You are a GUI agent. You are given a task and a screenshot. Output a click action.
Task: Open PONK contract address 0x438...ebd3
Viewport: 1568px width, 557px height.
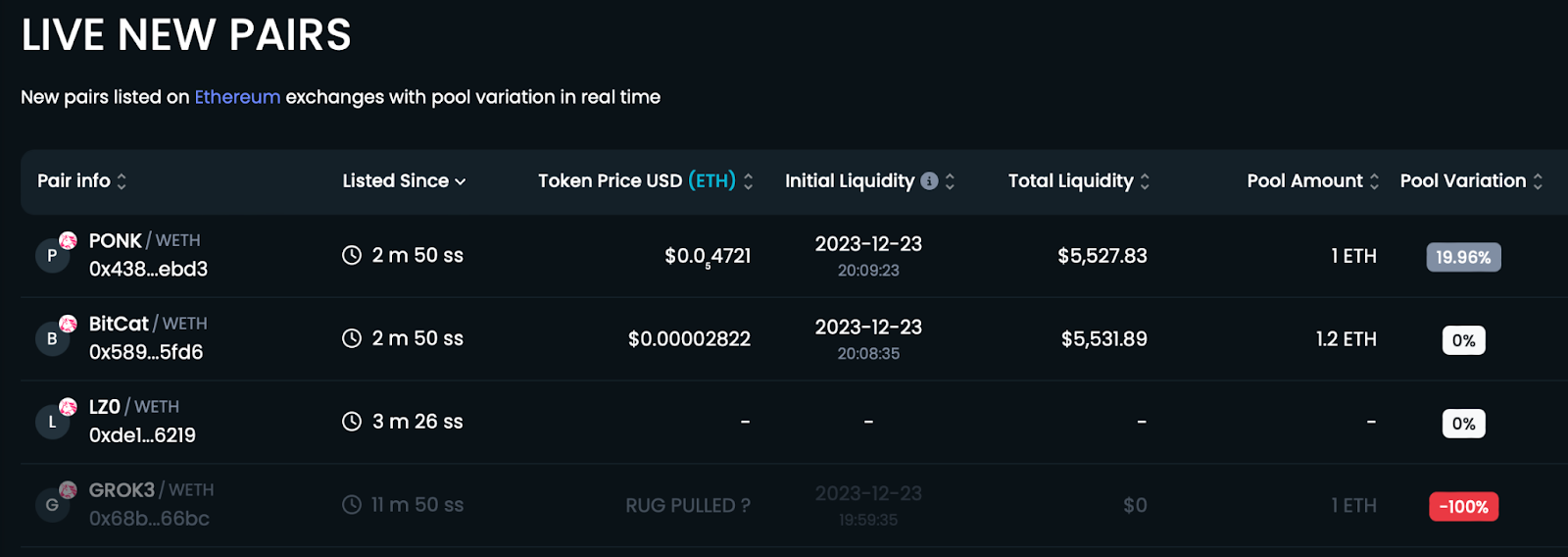click(148, 269)
